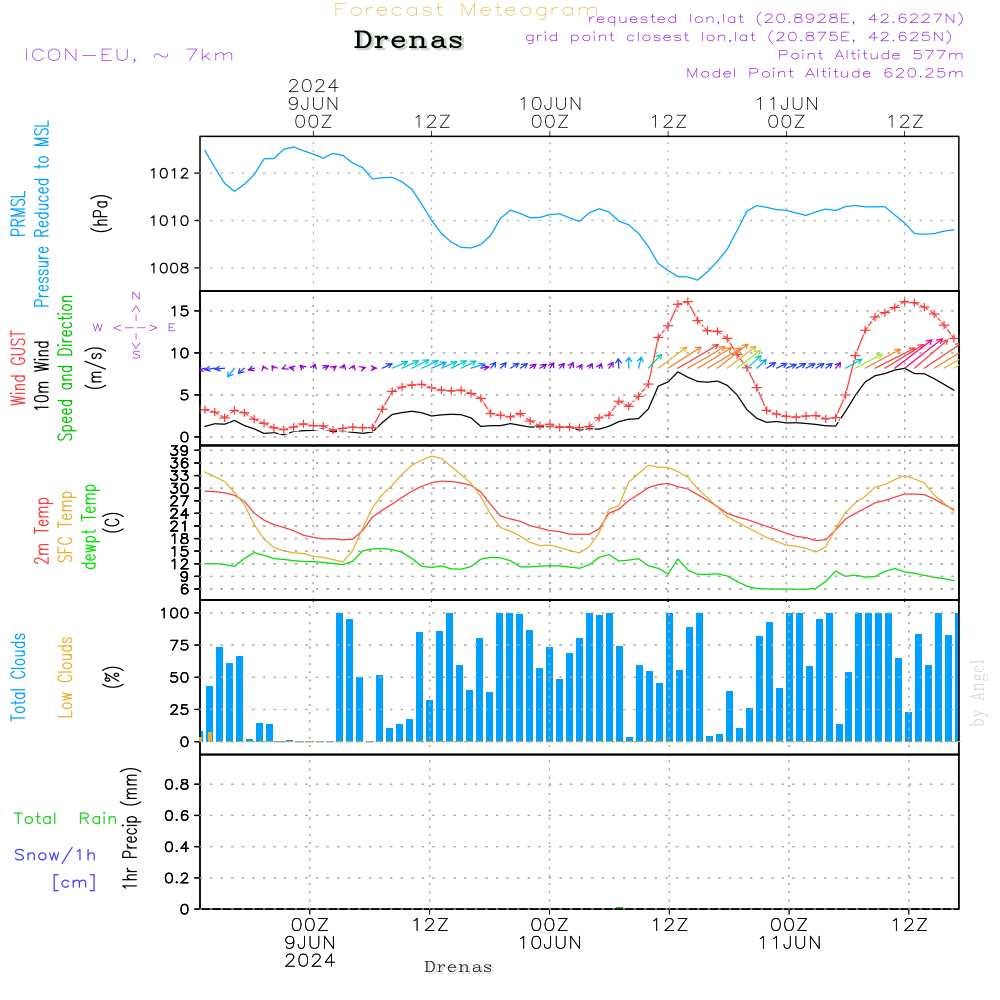1000x1000 pixels.
Task: Click the "10JUN" date label on the top axis
Action: 550,103
